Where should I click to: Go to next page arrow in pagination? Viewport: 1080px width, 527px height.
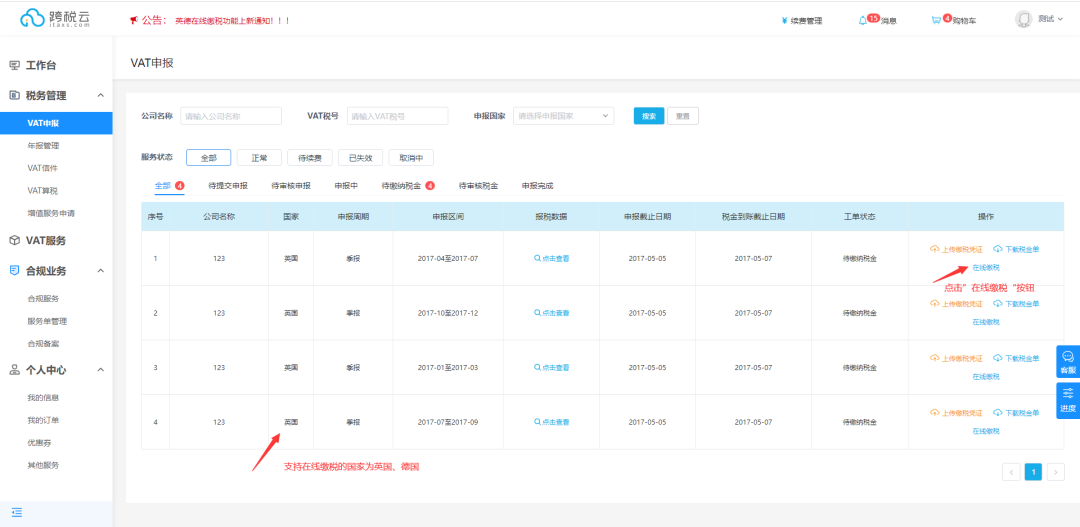point(1056,471)
